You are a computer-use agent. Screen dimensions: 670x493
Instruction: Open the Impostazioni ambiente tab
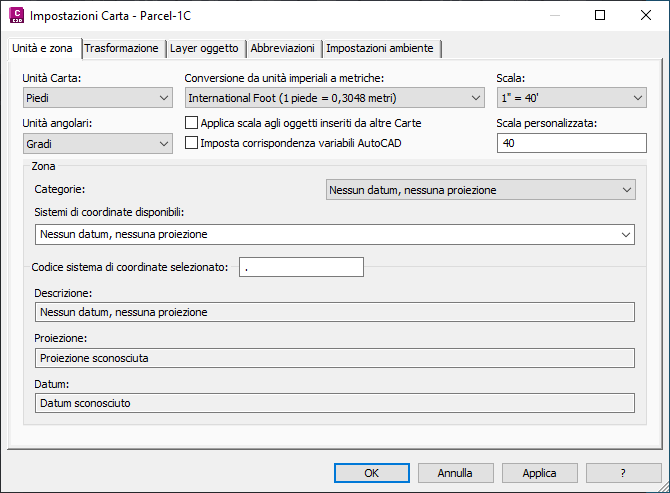point(380,48)
